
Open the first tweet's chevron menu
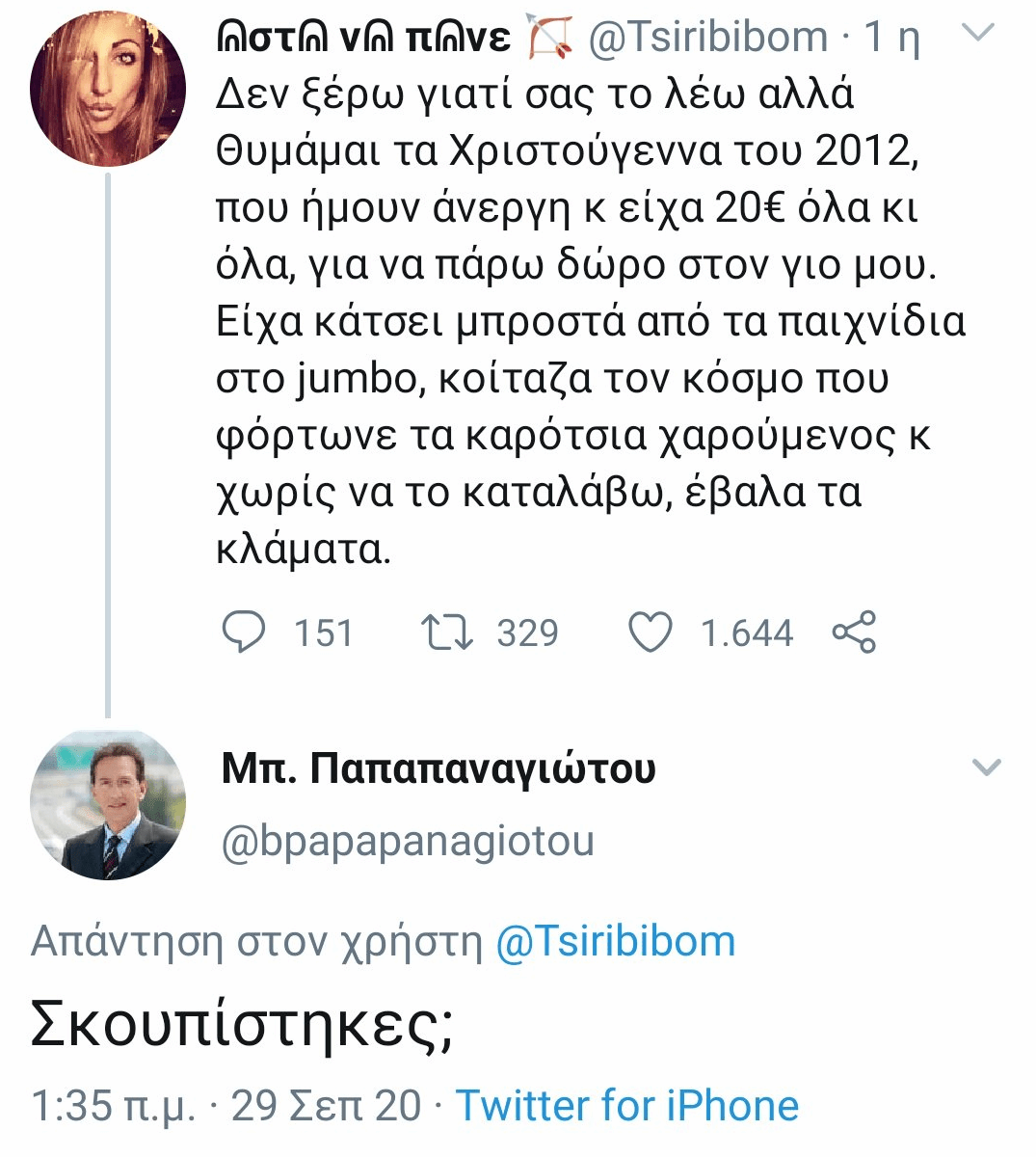point(978,34)
